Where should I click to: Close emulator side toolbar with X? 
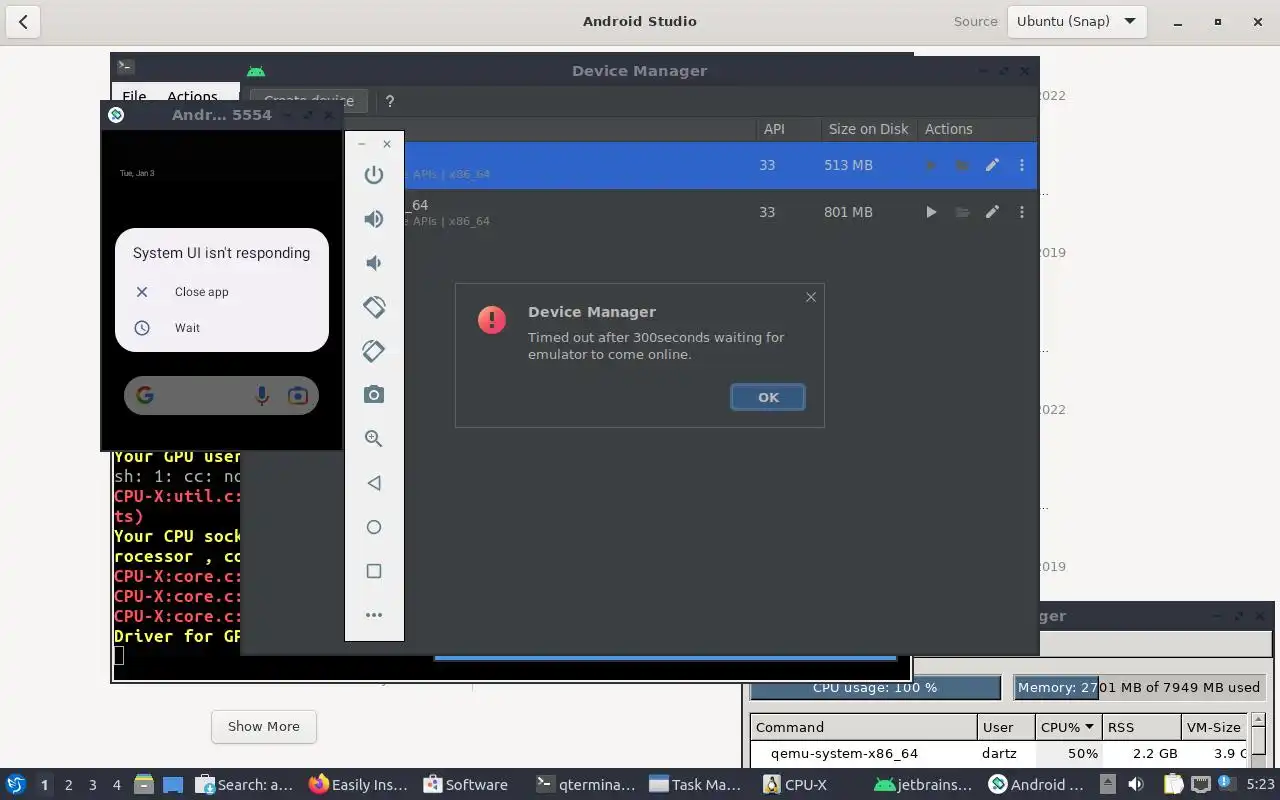pos(387,144)
